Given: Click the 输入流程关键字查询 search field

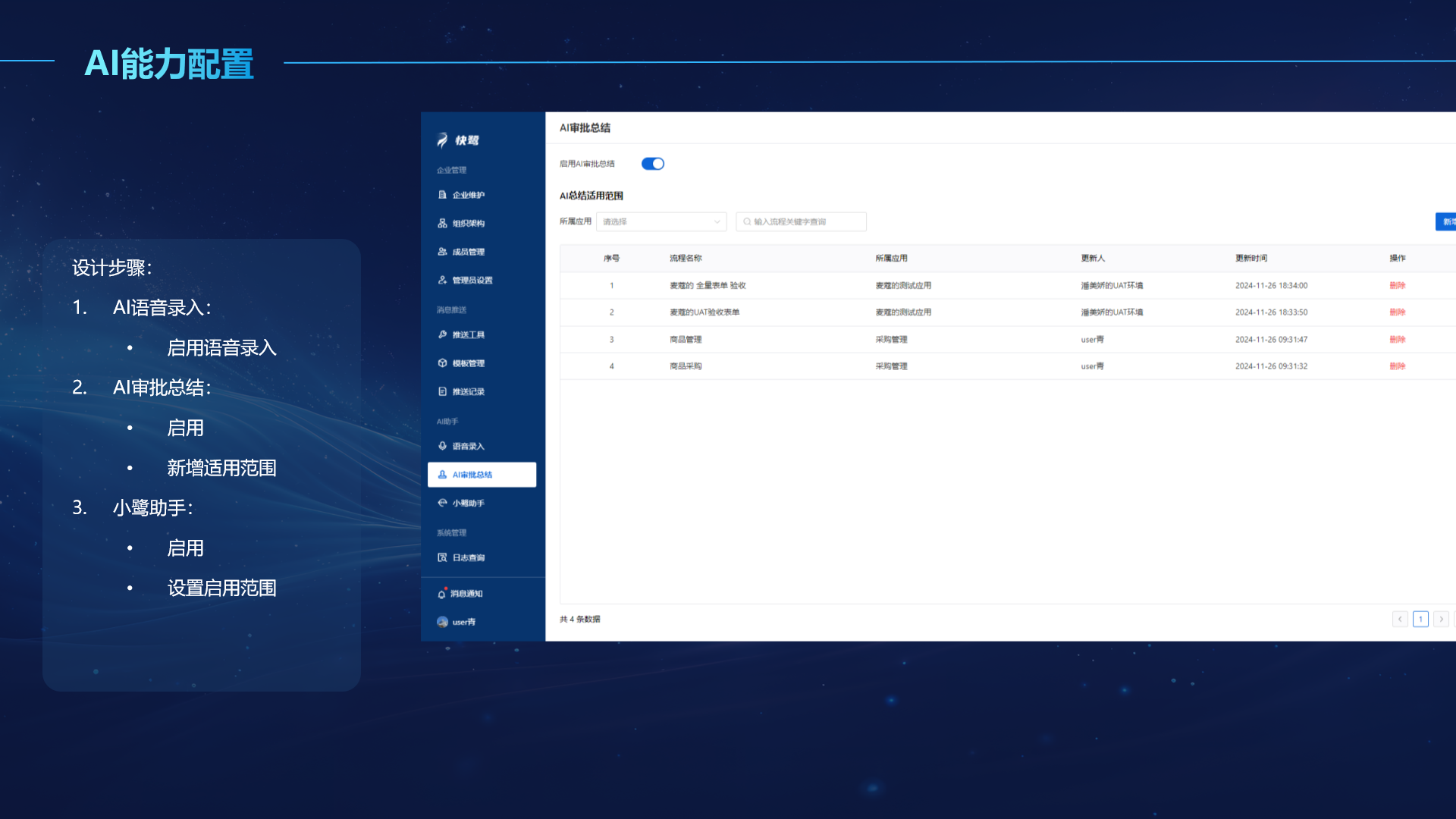Looking at the screenshot, I should pyautogui.click(x=801, y=221).
